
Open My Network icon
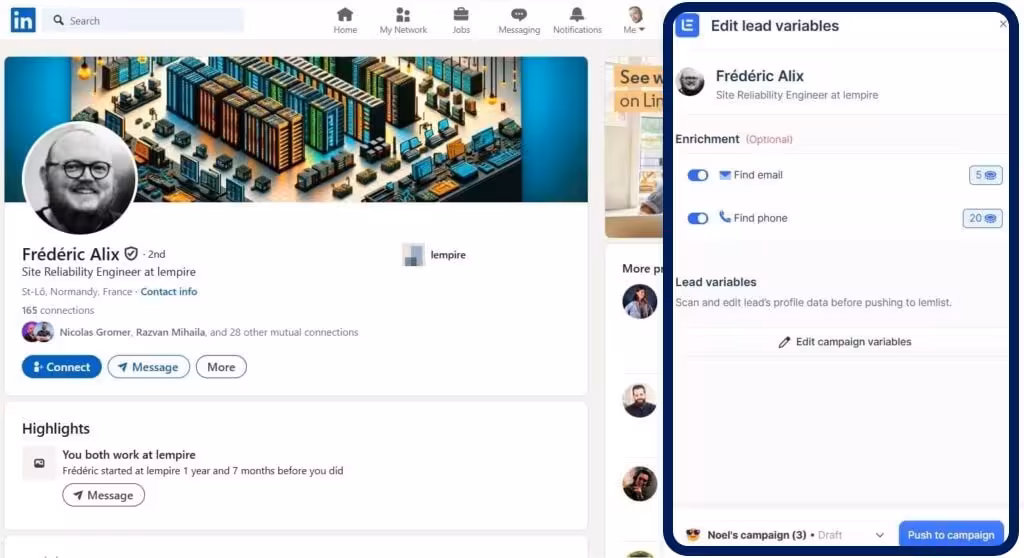[403, 15]
